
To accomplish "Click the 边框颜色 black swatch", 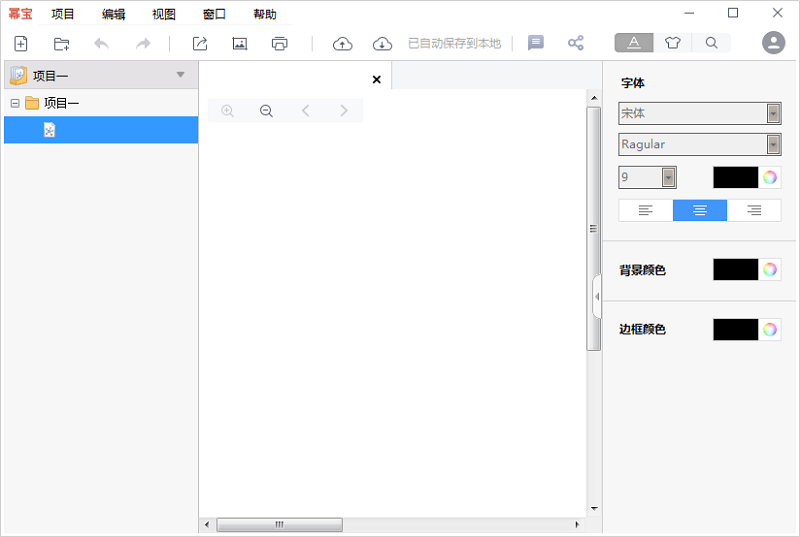I will [735, 329].
